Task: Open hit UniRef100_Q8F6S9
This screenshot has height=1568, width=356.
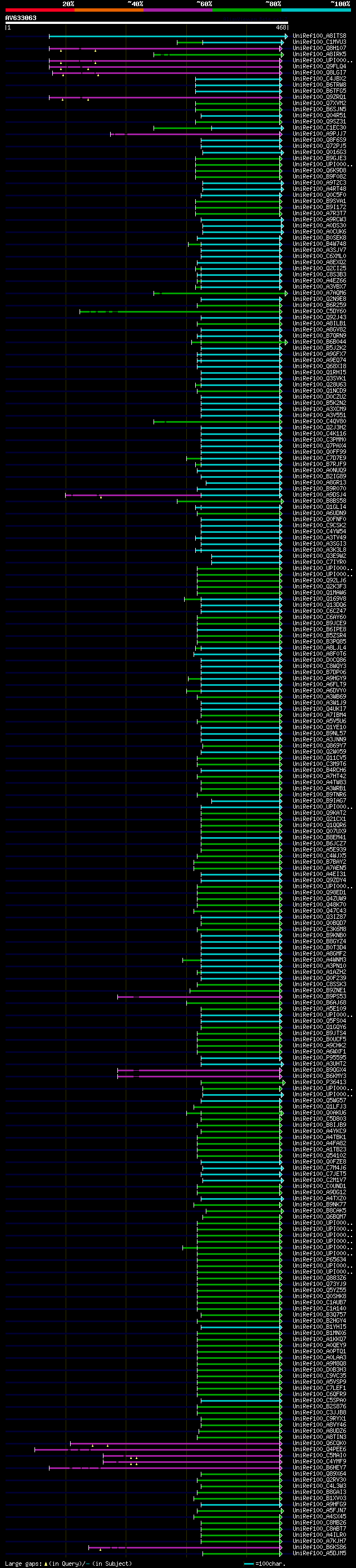Action: click(319, 140)
